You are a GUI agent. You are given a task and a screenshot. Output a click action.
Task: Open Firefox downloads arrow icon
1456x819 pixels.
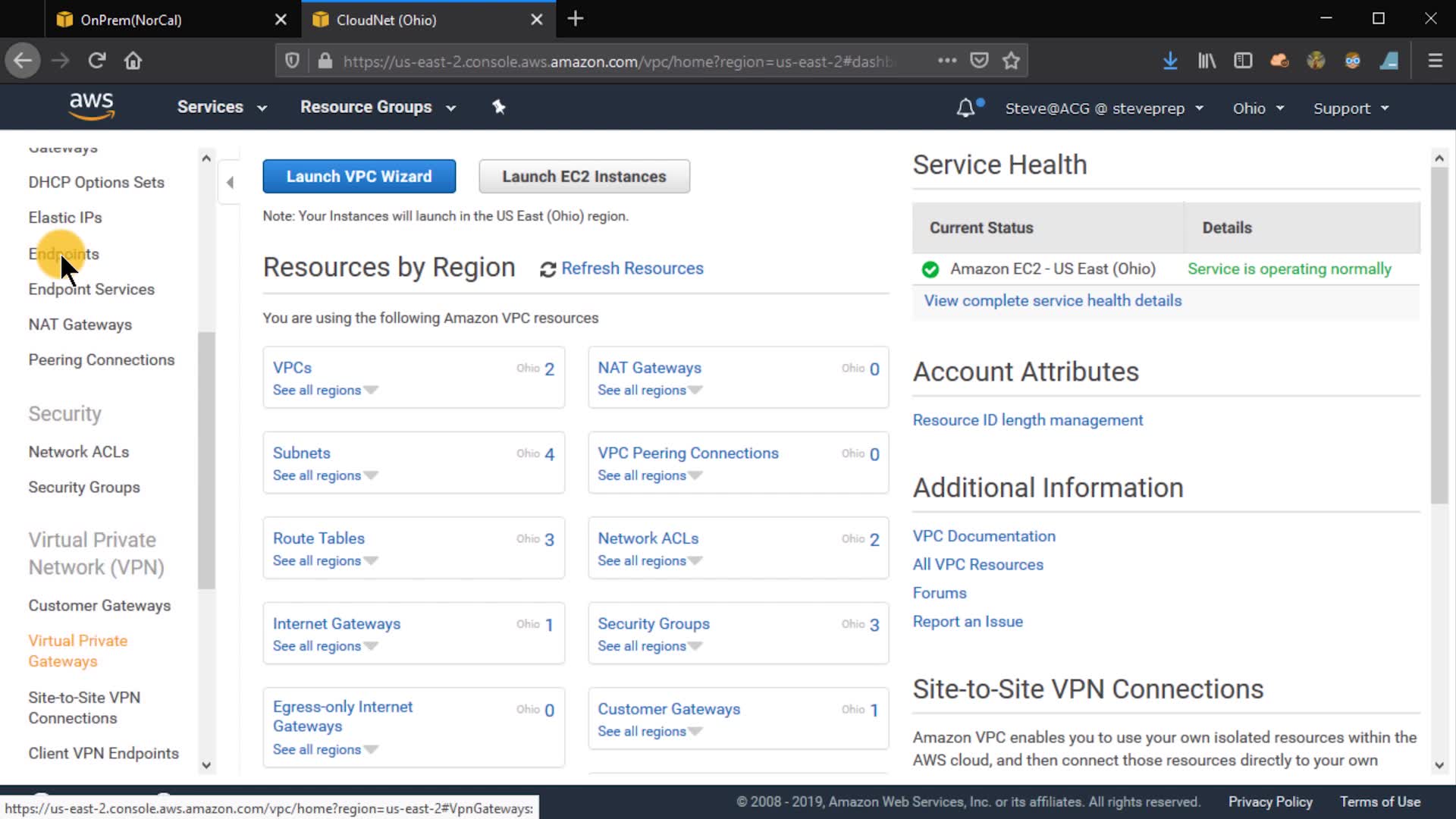(x=1170, y=61)
